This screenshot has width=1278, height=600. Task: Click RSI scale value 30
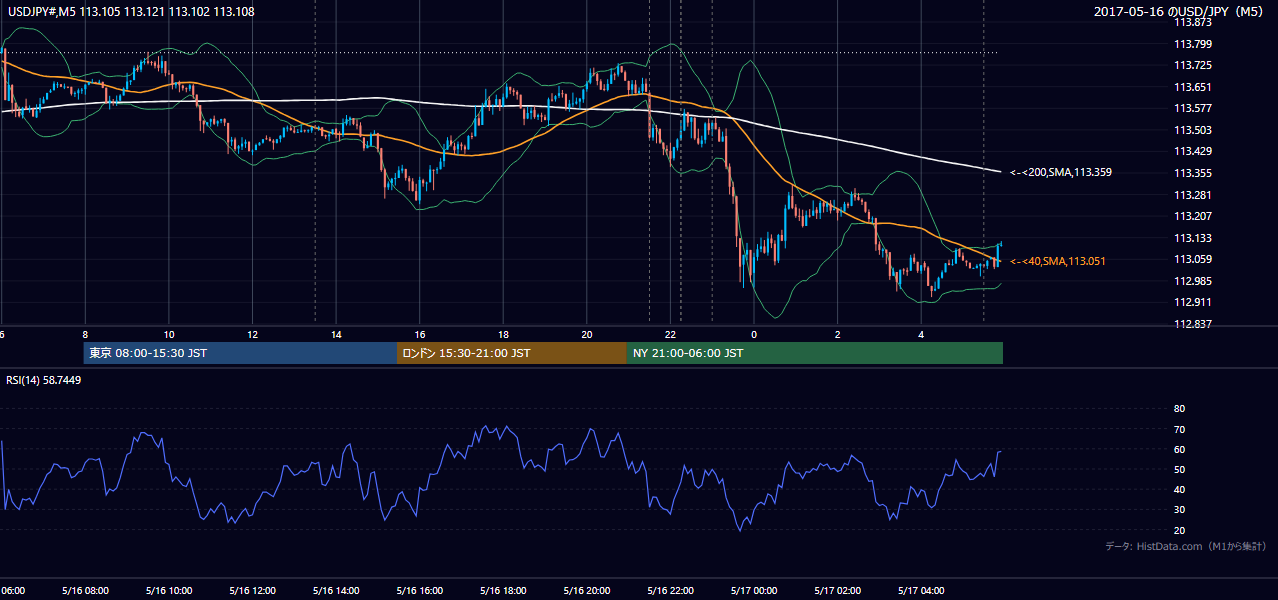click(x=1179, y=510)
